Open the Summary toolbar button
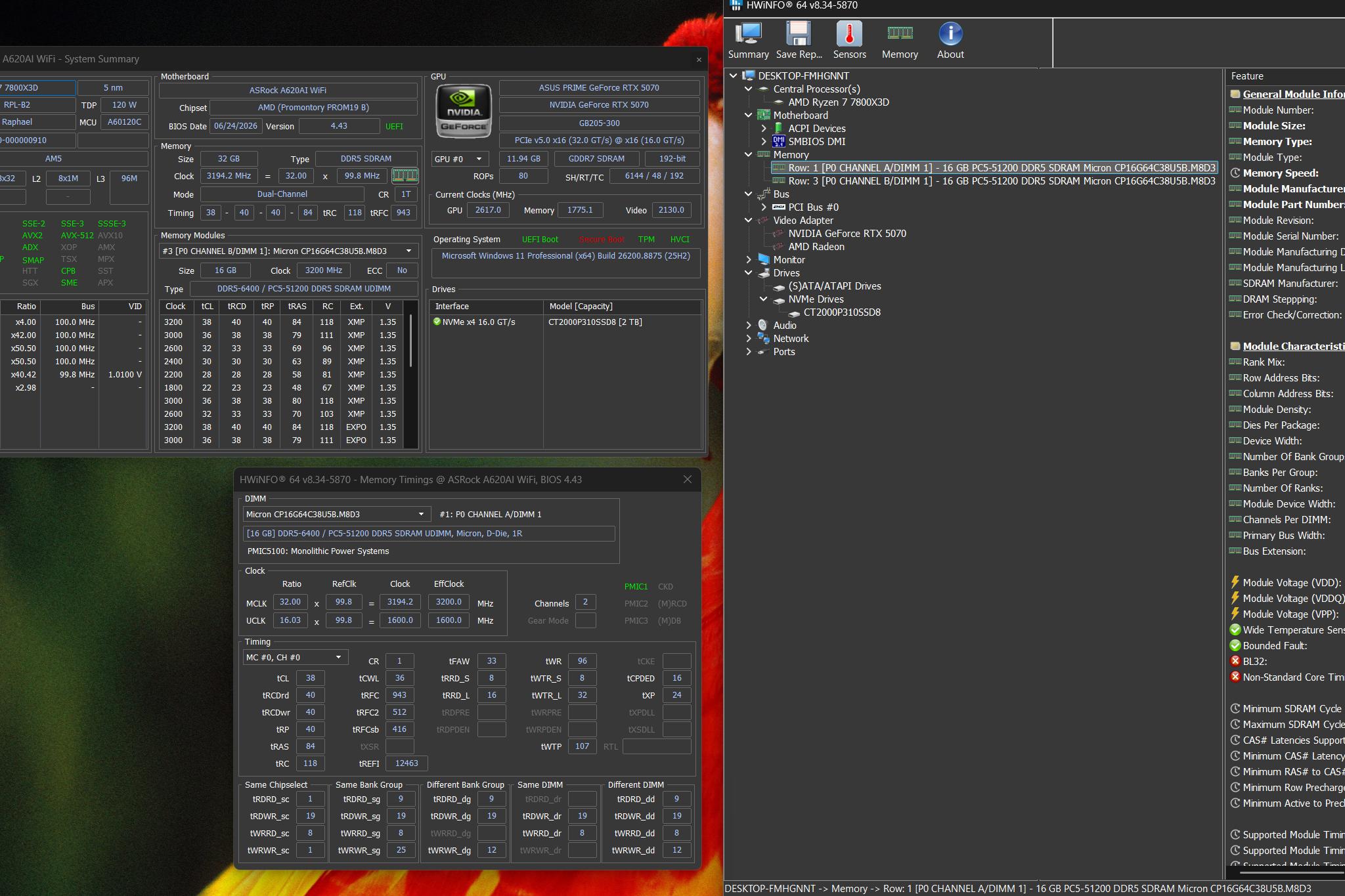This screenshot has height=896, width=1345. tap(748, 41)
